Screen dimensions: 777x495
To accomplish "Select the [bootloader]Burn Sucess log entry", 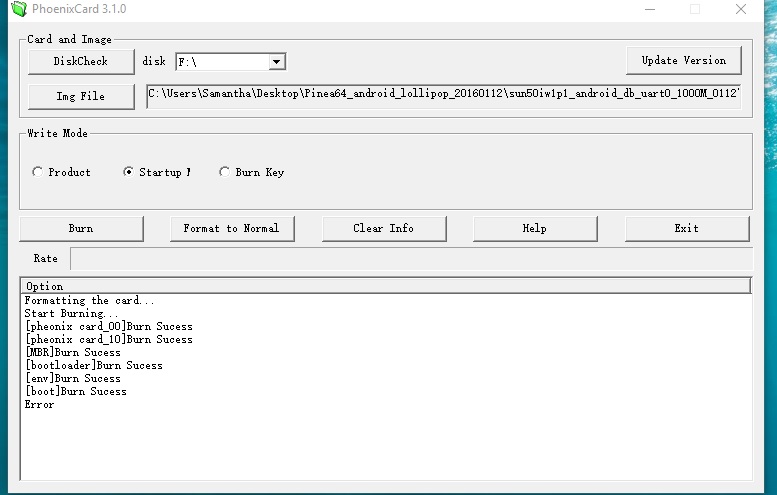I will tap(93, 366).
